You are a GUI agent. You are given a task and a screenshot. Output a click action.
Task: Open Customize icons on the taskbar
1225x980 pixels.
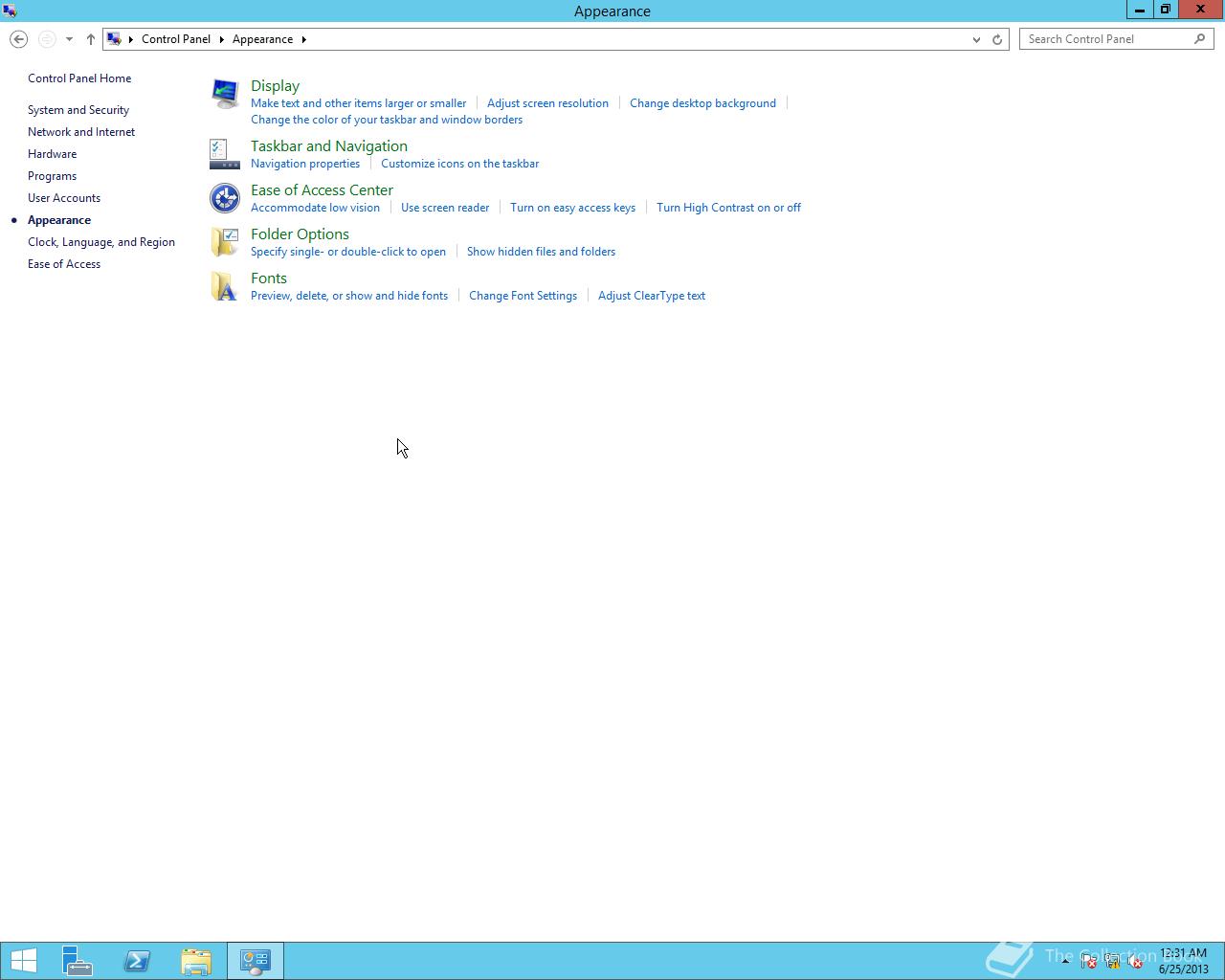pos(459,164)
